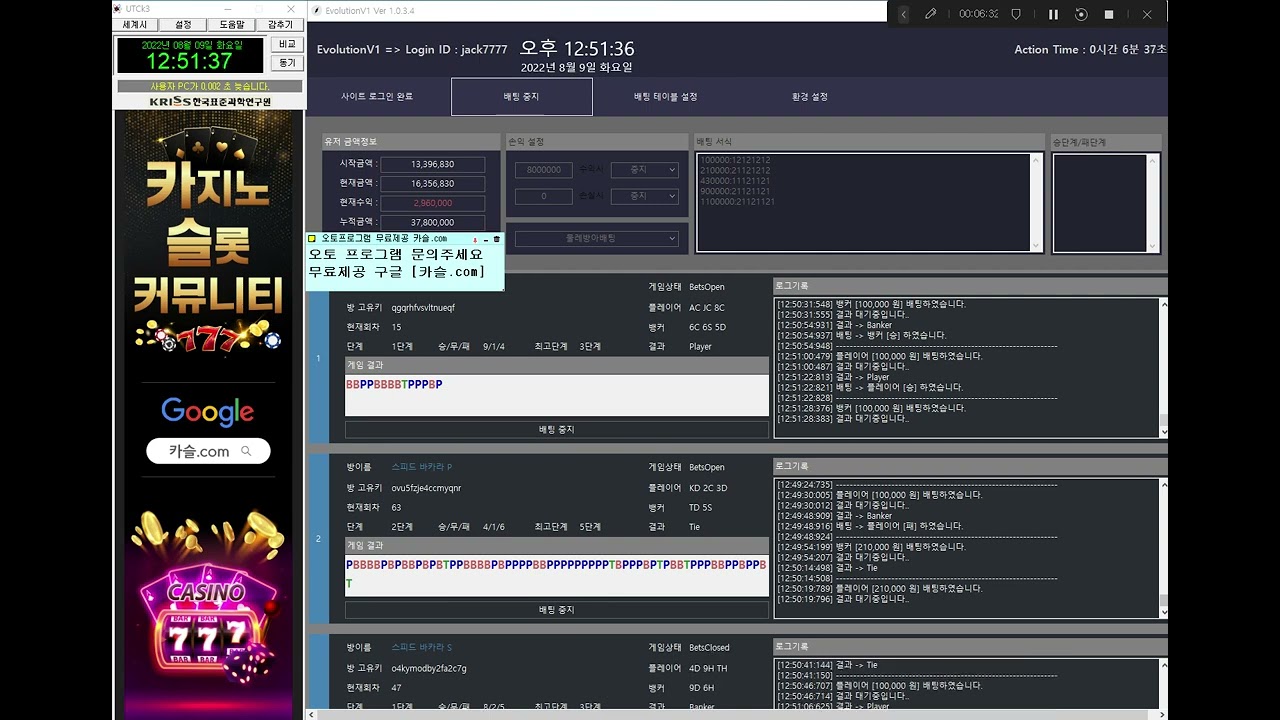Screen dimensions: 1280x720
Task: Click the red pin icon on sticky note
Action: [476, 239]
